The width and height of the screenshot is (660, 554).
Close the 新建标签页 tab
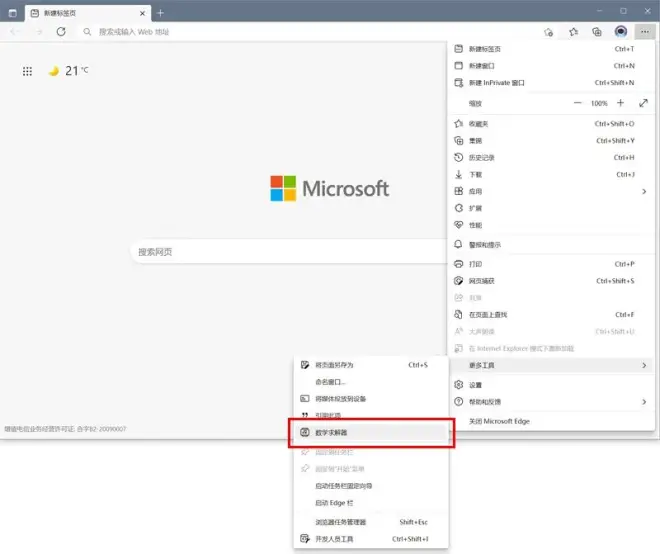[x=142, y=13]
